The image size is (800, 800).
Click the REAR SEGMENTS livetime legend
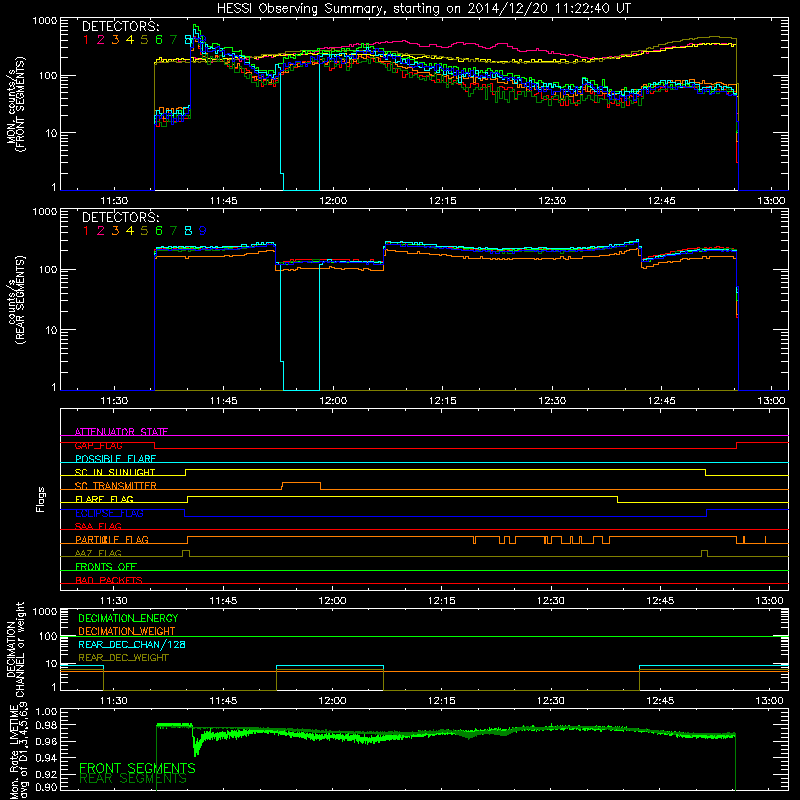click(x=133, y=779)
